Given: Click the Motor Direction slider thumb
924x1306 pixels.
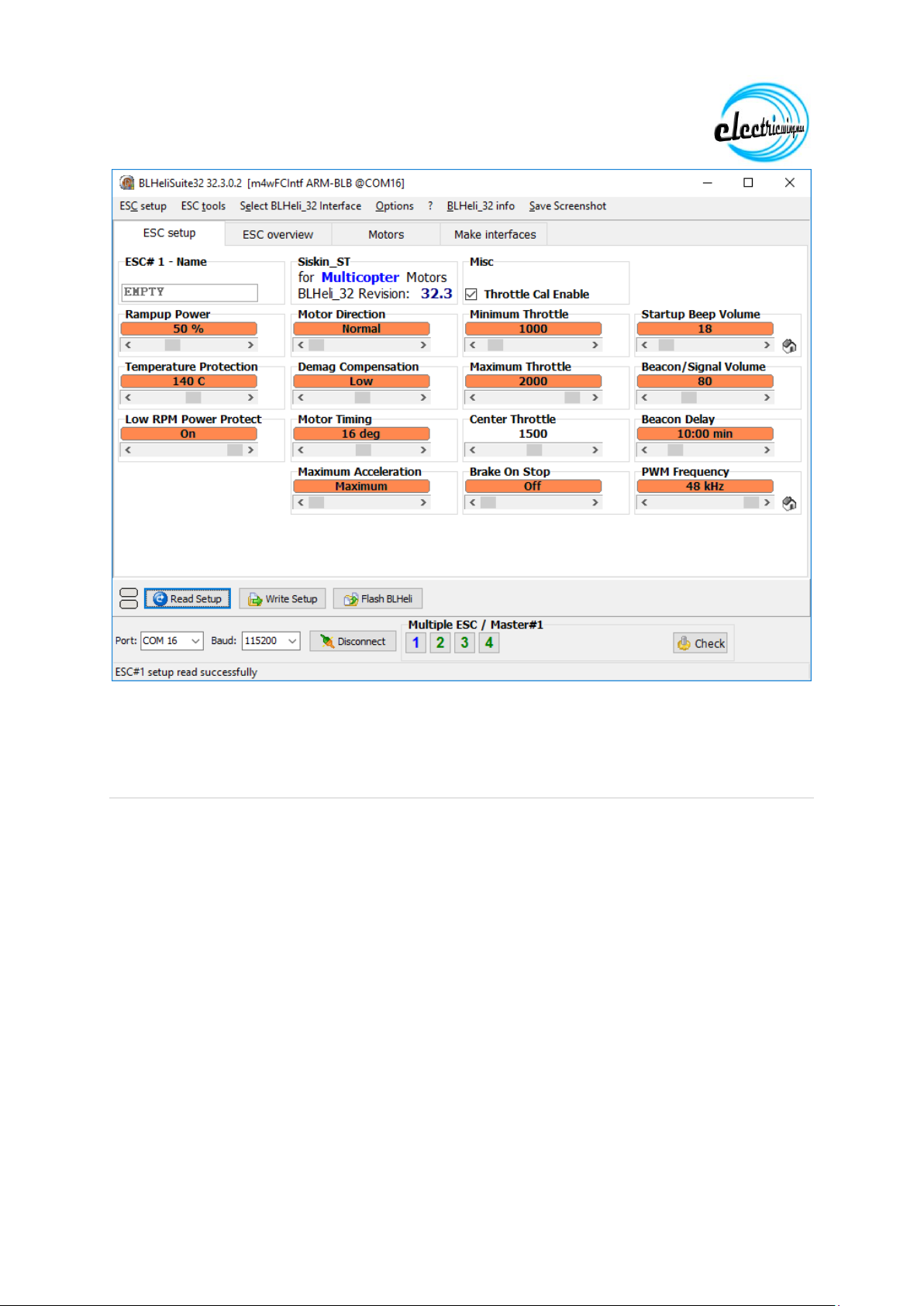Looking at the screenshot, I should tap(316, 345).
